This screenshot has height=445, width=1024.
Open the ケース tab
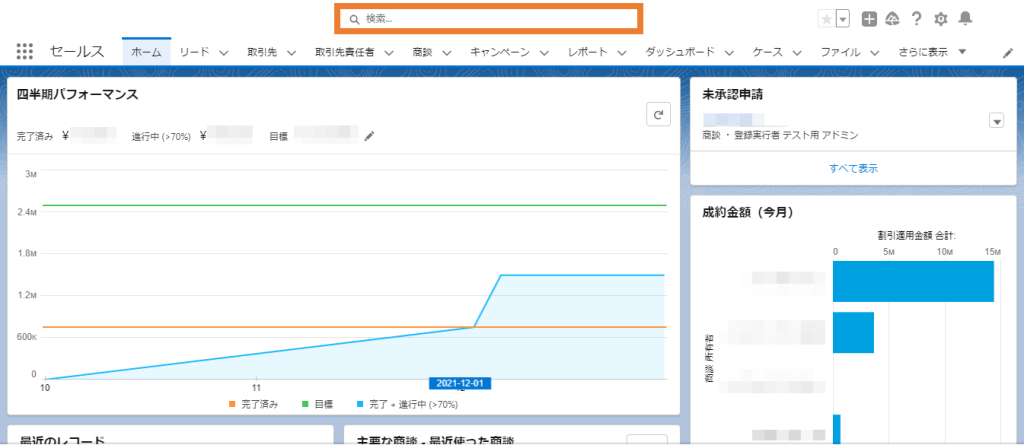pyautogui.click(x=767, y=52)
